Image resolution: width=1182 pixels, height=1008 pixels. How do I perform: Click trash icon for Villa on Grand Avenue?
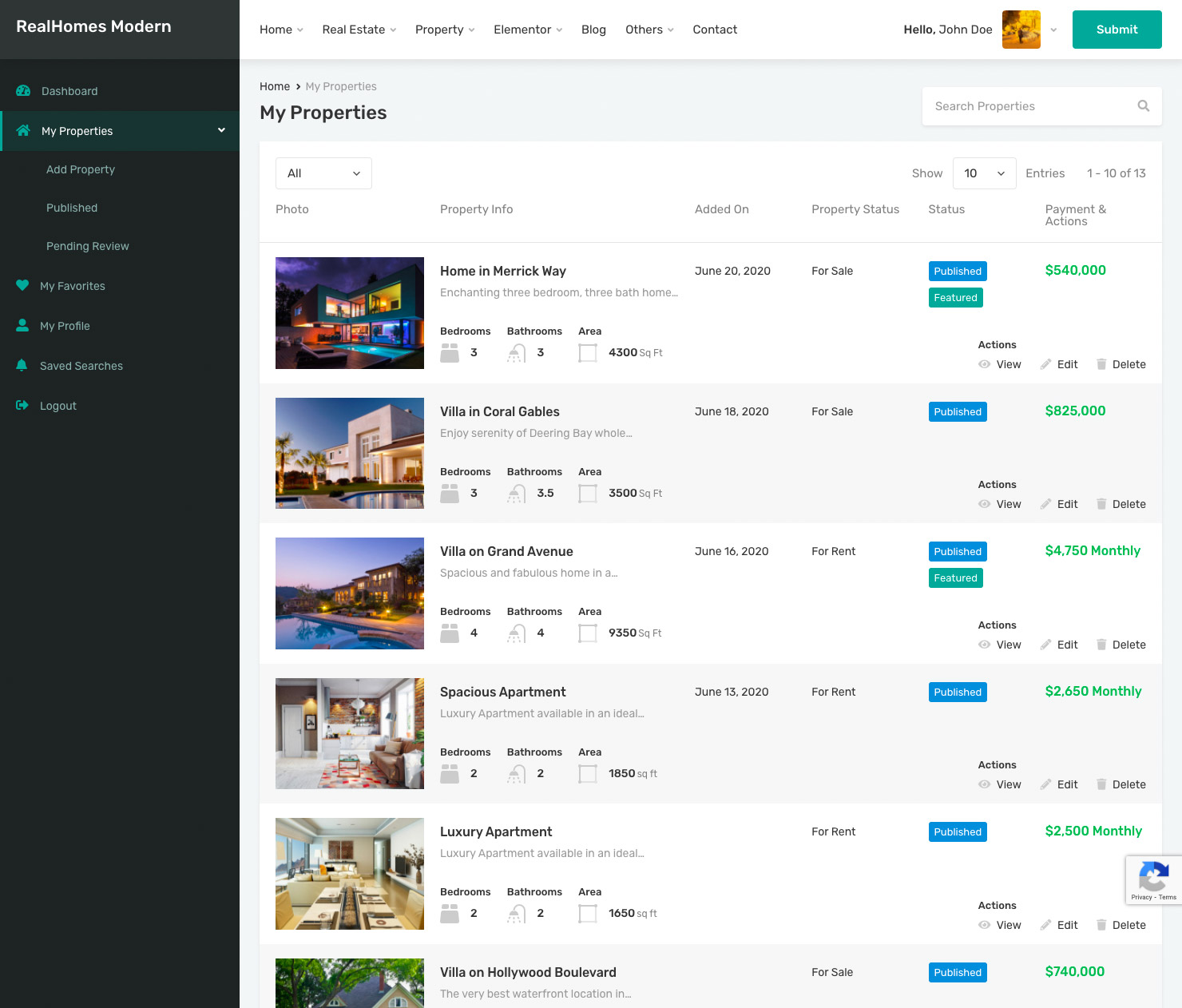click(x=1101, y=645)
